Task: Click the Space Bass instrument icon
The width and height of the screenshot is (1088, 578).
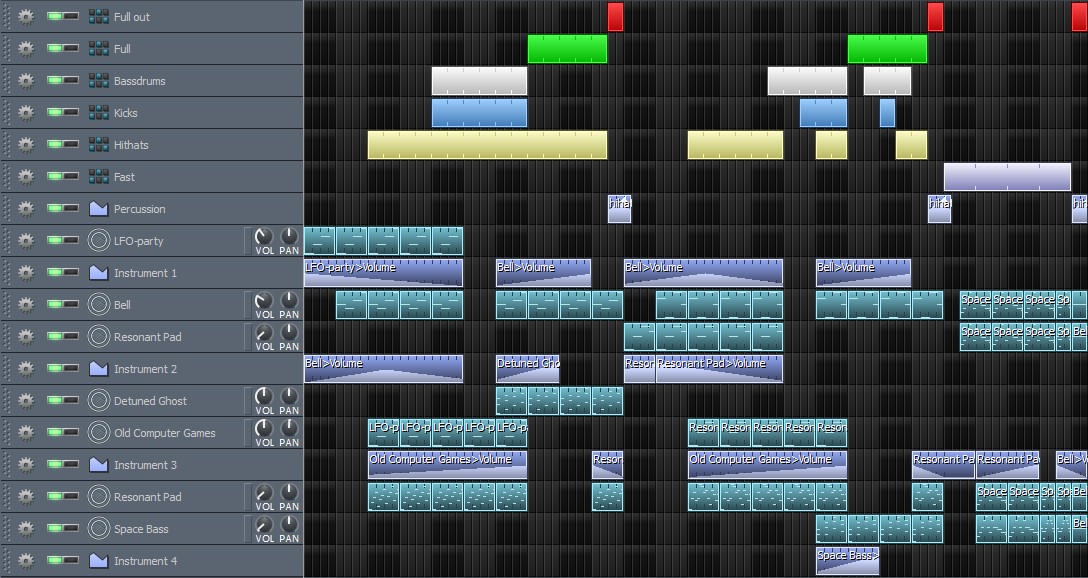Action: point(98,529)
